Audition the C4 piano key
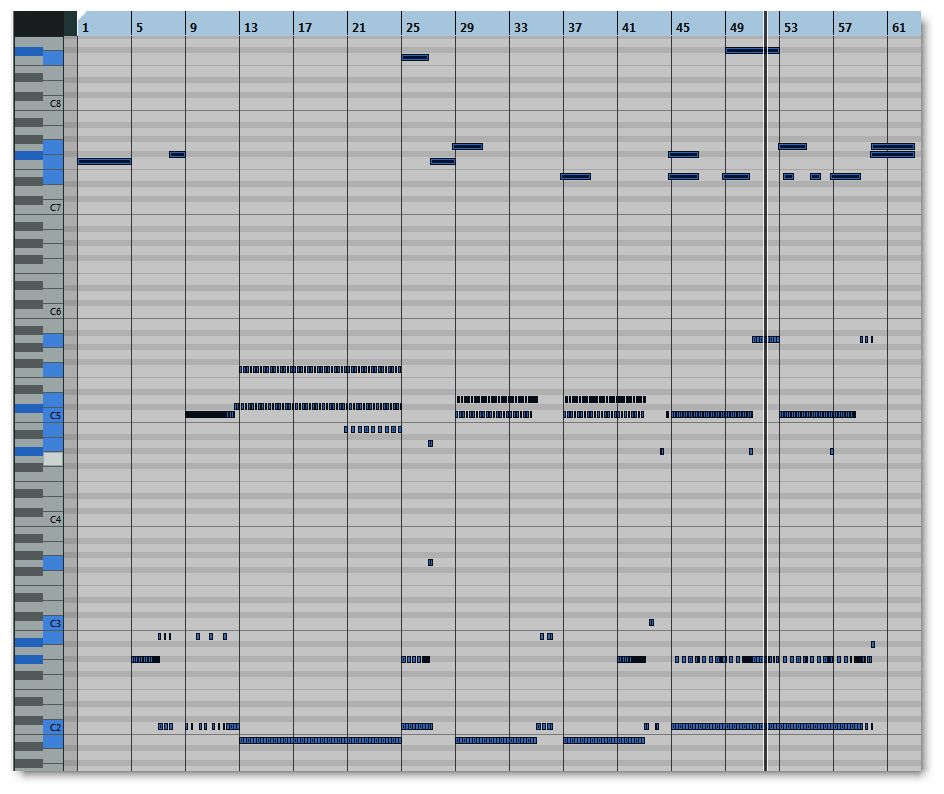Screen dimensions: 944x794 click(53, 520)
